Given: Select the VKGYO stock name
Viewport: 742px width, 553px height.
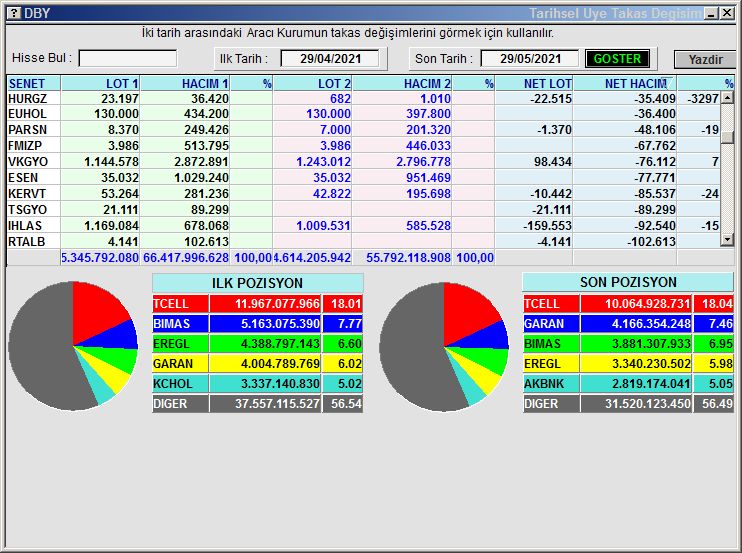Looking at the screenshot, I should 28,162.
